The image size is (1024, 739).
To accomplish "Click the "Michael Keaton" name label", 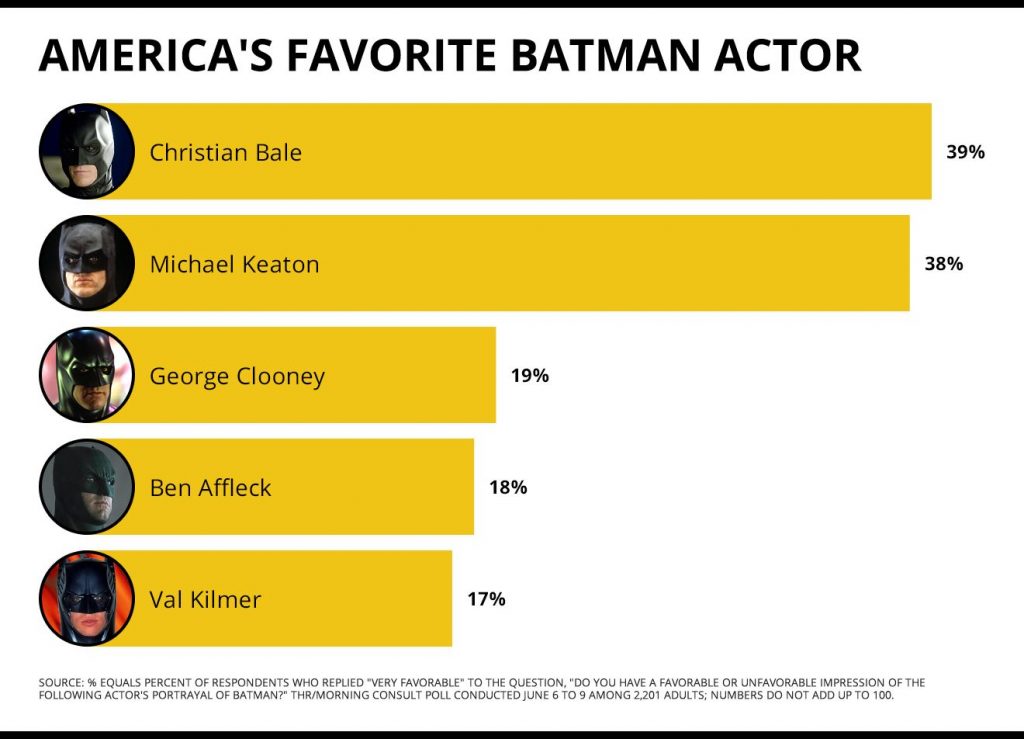I will point(234,265).
